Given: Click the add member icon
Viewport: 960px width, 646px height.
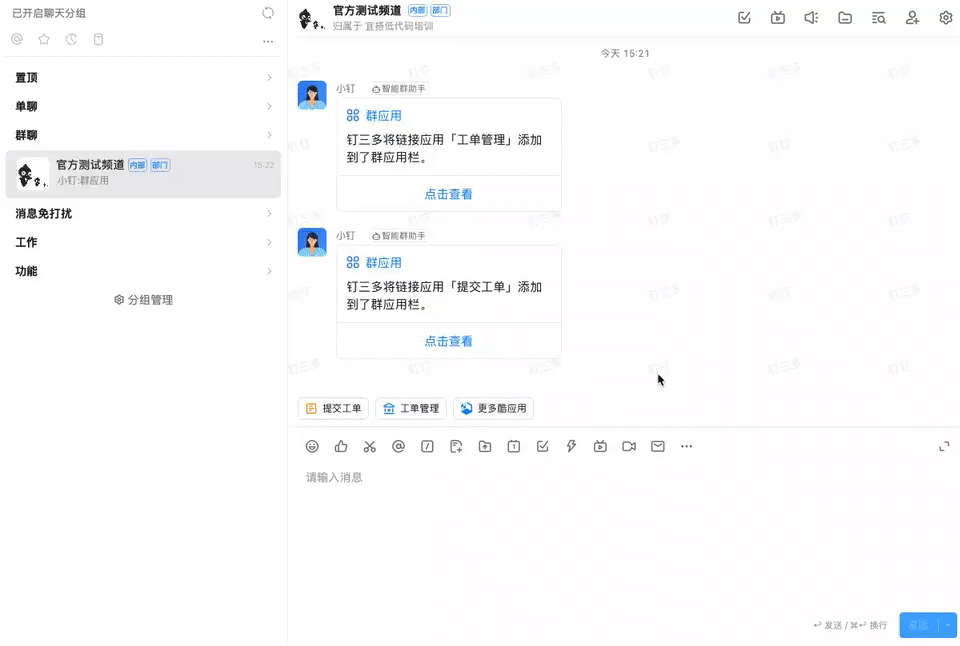Looking at the screenshot, I should (912, 18).
